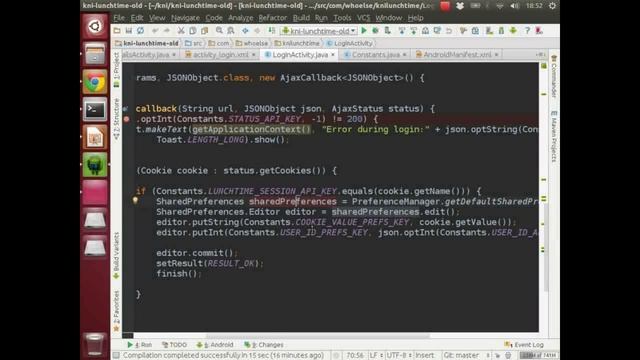Click the volume icon in system tray
This screenshot has width=640, height=360.
[x=515, y=6]
